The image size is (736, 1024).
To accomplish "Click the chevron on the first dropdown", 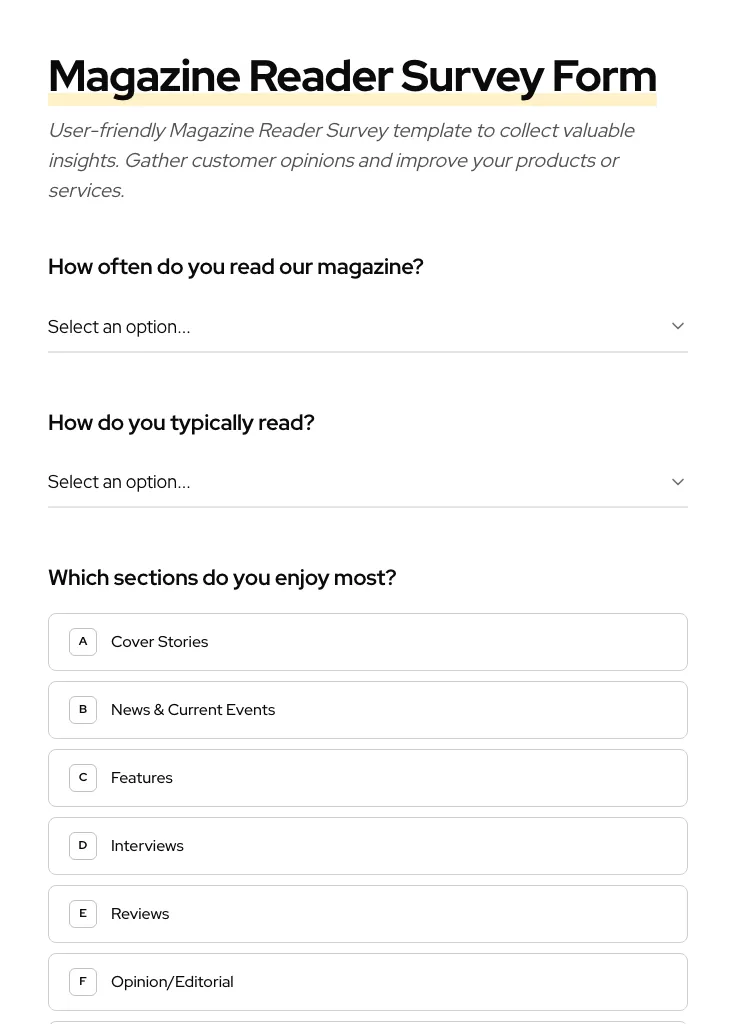I will [678, 326].
